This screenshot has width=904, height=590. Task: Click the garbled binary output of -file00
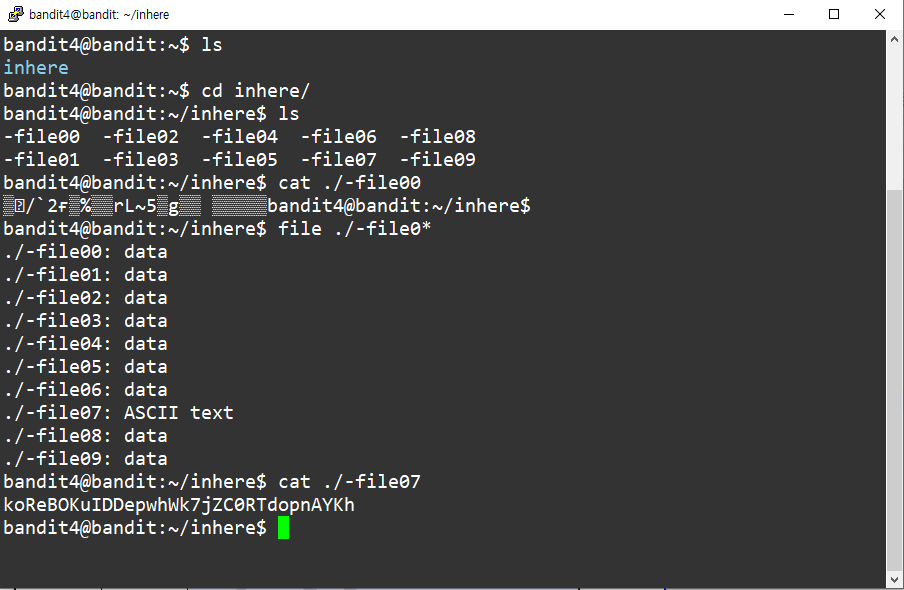point(135,206)
